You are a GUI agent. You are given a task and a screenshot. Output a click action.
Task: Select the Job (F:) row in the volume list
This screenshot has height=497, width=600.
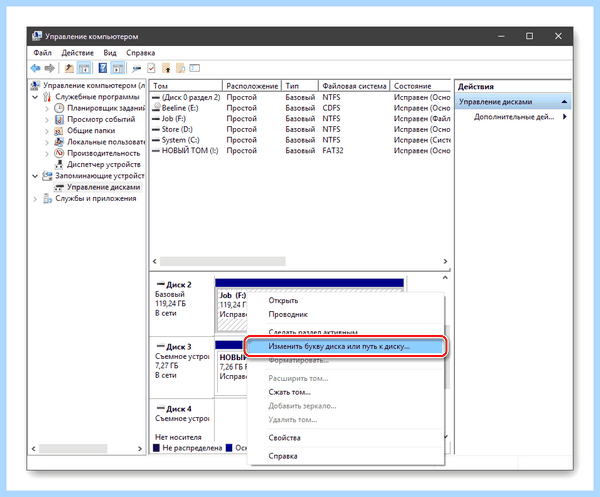pos(300,119)
